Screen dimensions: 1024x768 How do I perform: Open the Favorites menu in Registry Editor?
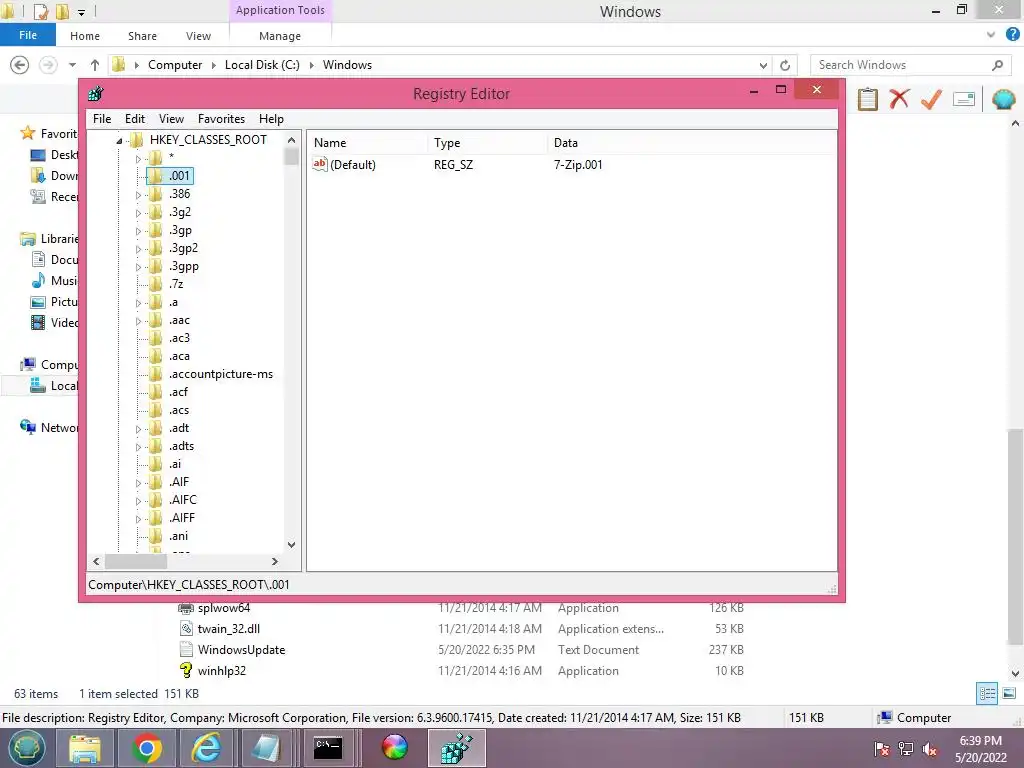click(x=221, y=119)
